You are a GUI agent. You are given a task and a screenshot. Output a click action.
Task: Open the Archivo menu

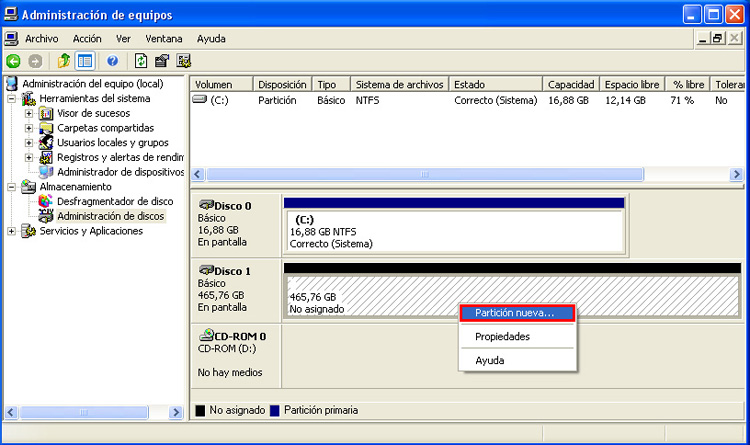point(42,39)
